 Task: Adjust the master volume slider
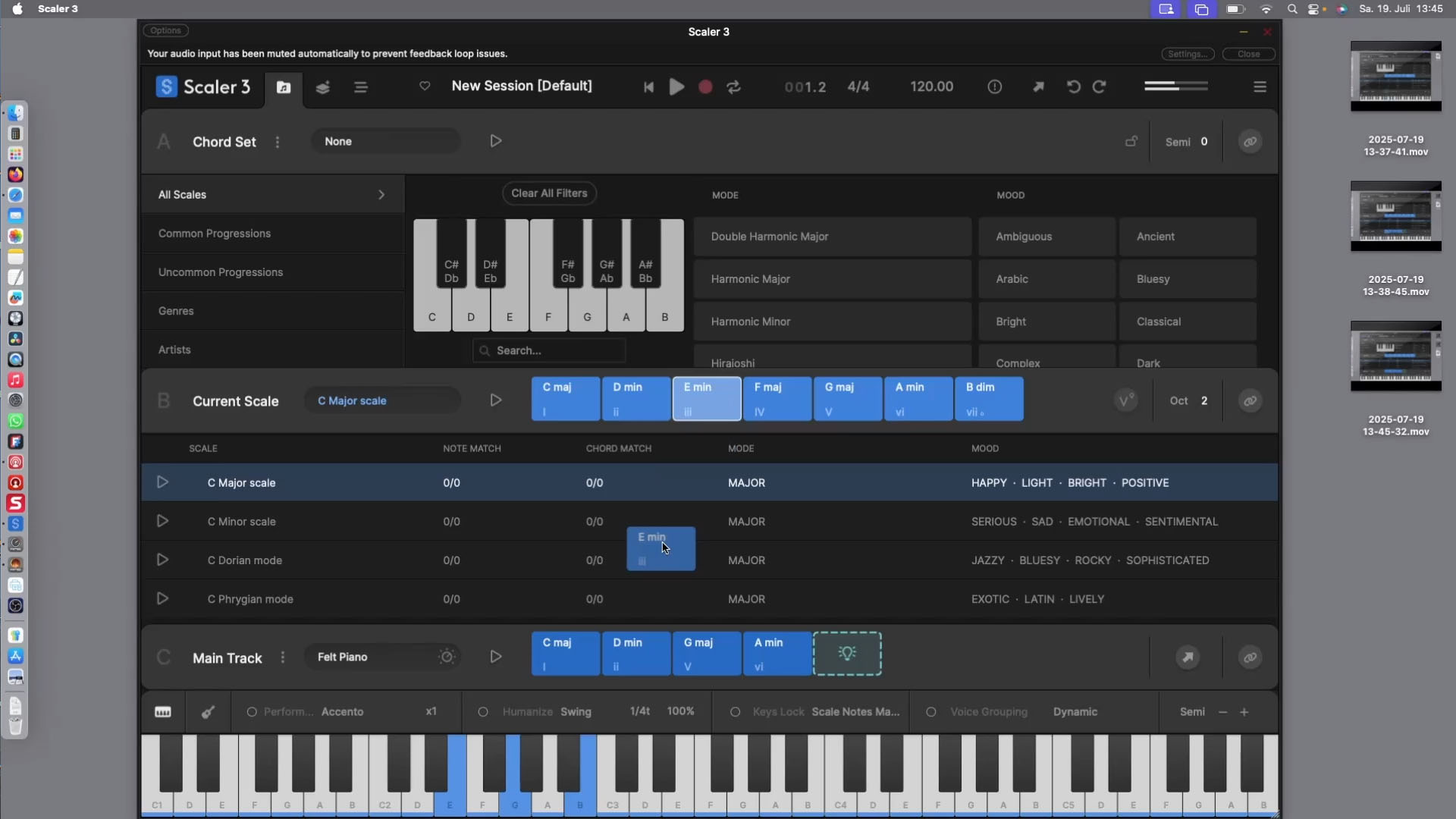coord(1175,86)
